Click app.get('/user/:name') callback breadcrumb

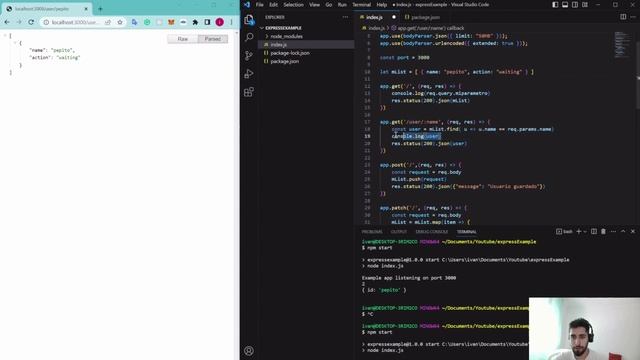(431, 28)
